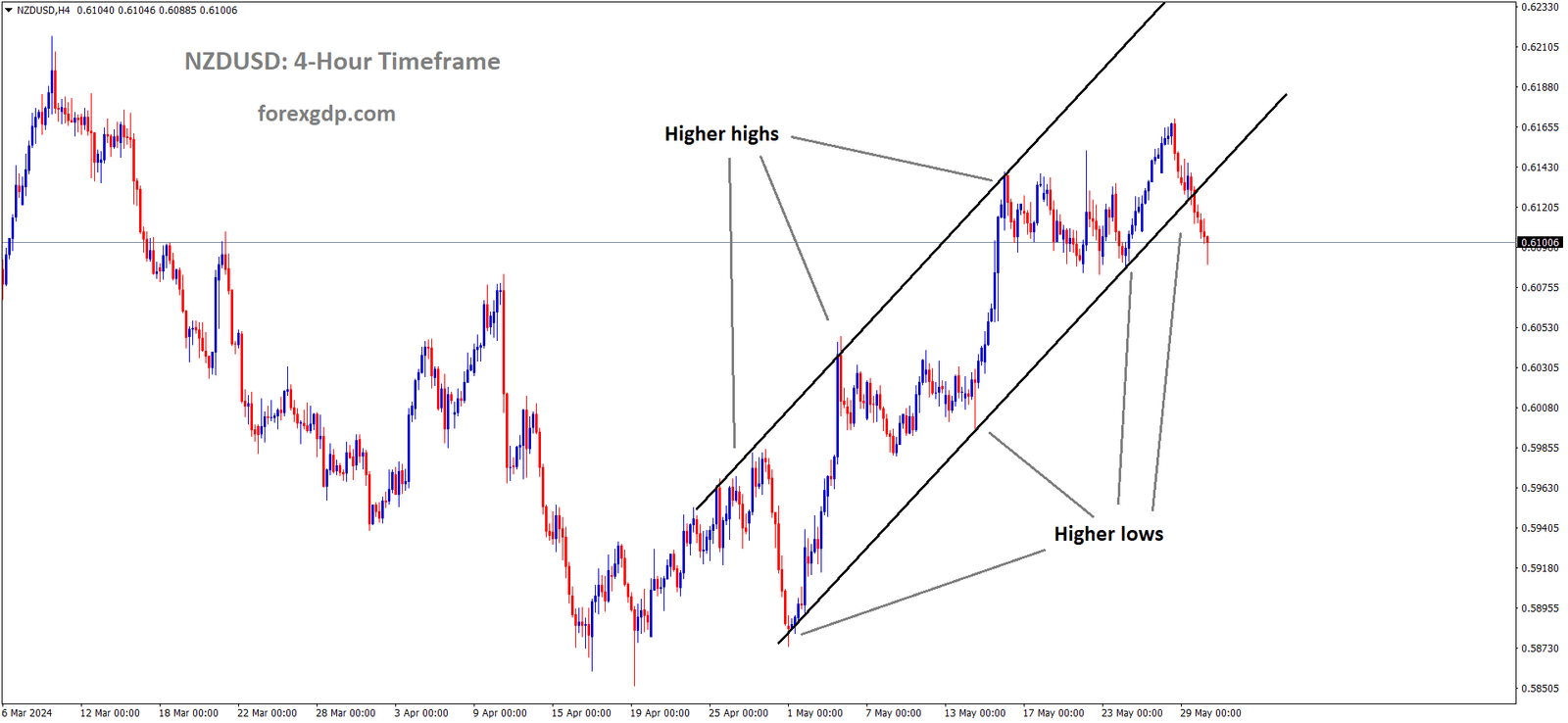
Task: Click the 0.59180 price scale value
Action: point(1540,568)
